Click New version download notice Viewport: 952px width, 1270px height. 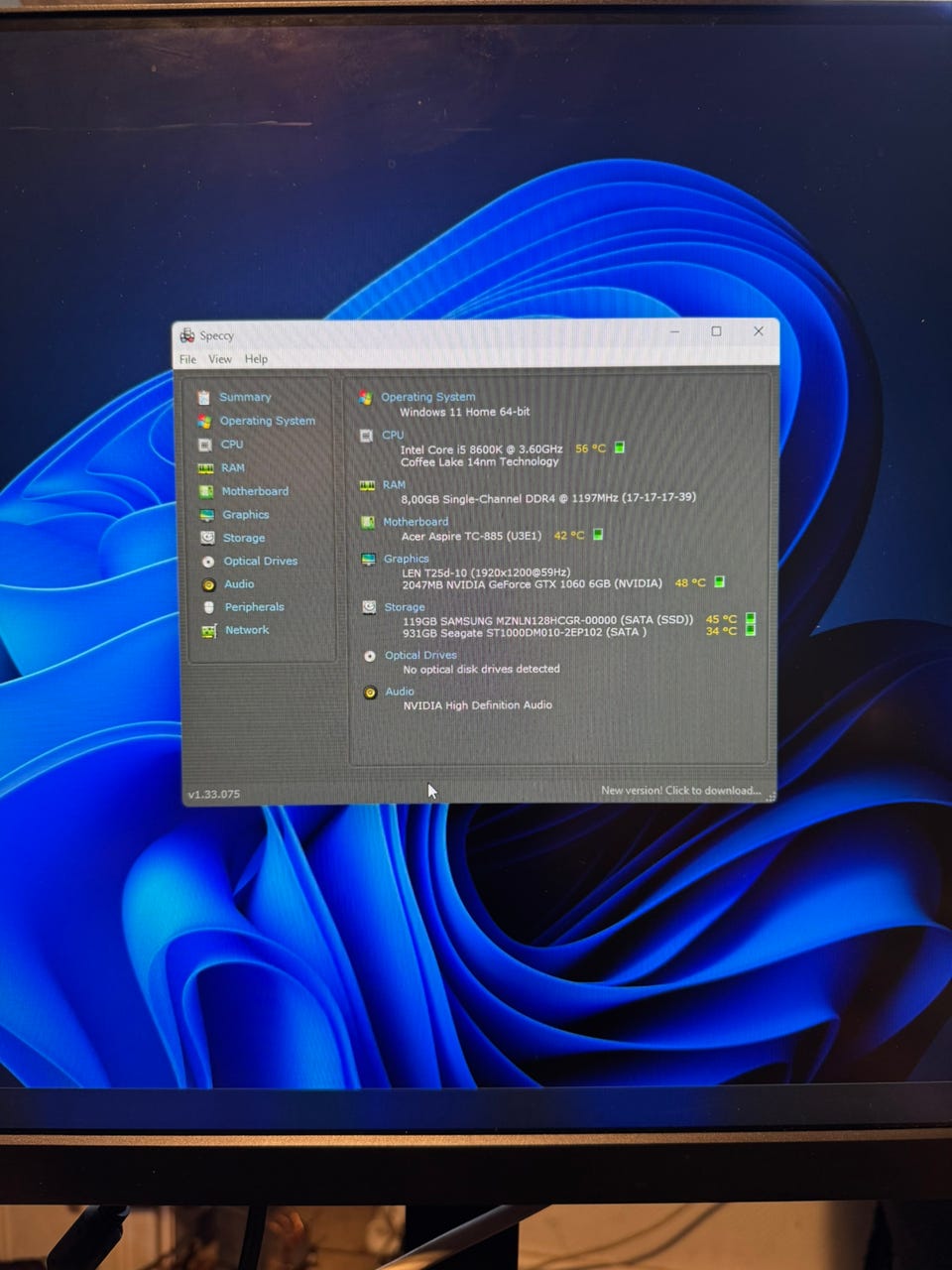pyautogui.click(x=680, y=791)
